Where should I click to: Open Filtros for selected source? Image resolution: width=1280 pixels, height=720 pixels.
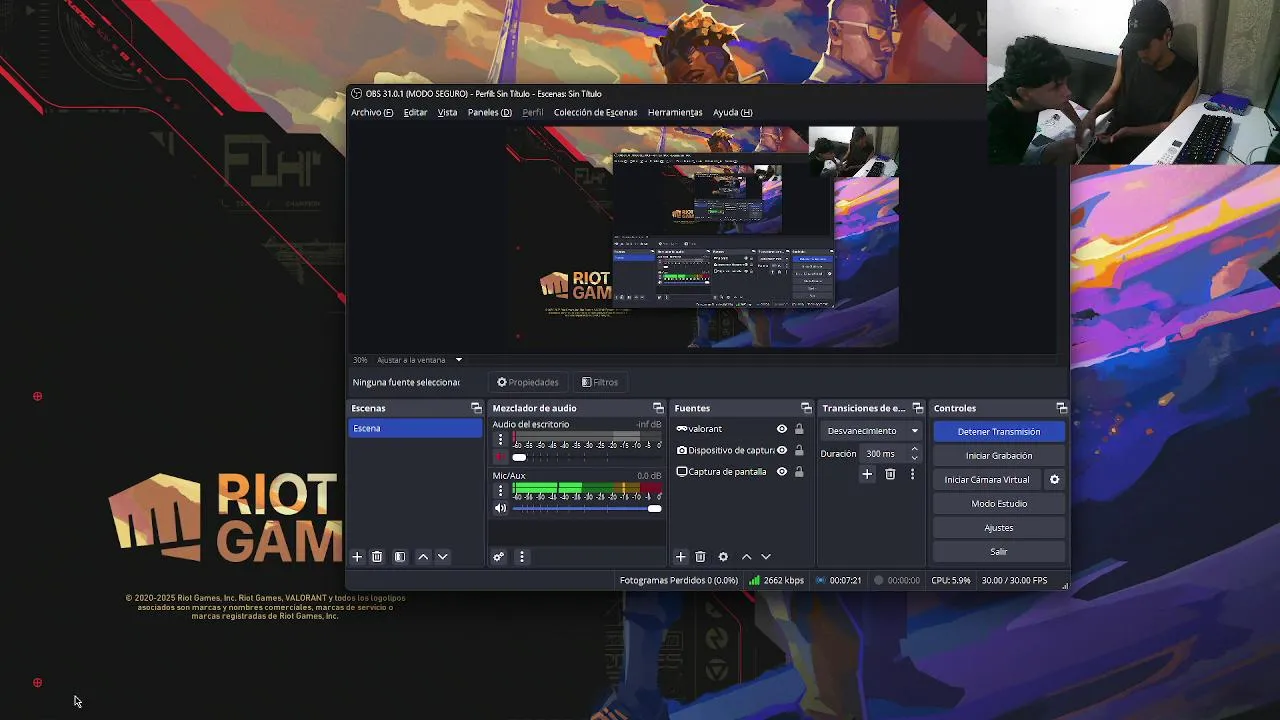pos(599,382)
